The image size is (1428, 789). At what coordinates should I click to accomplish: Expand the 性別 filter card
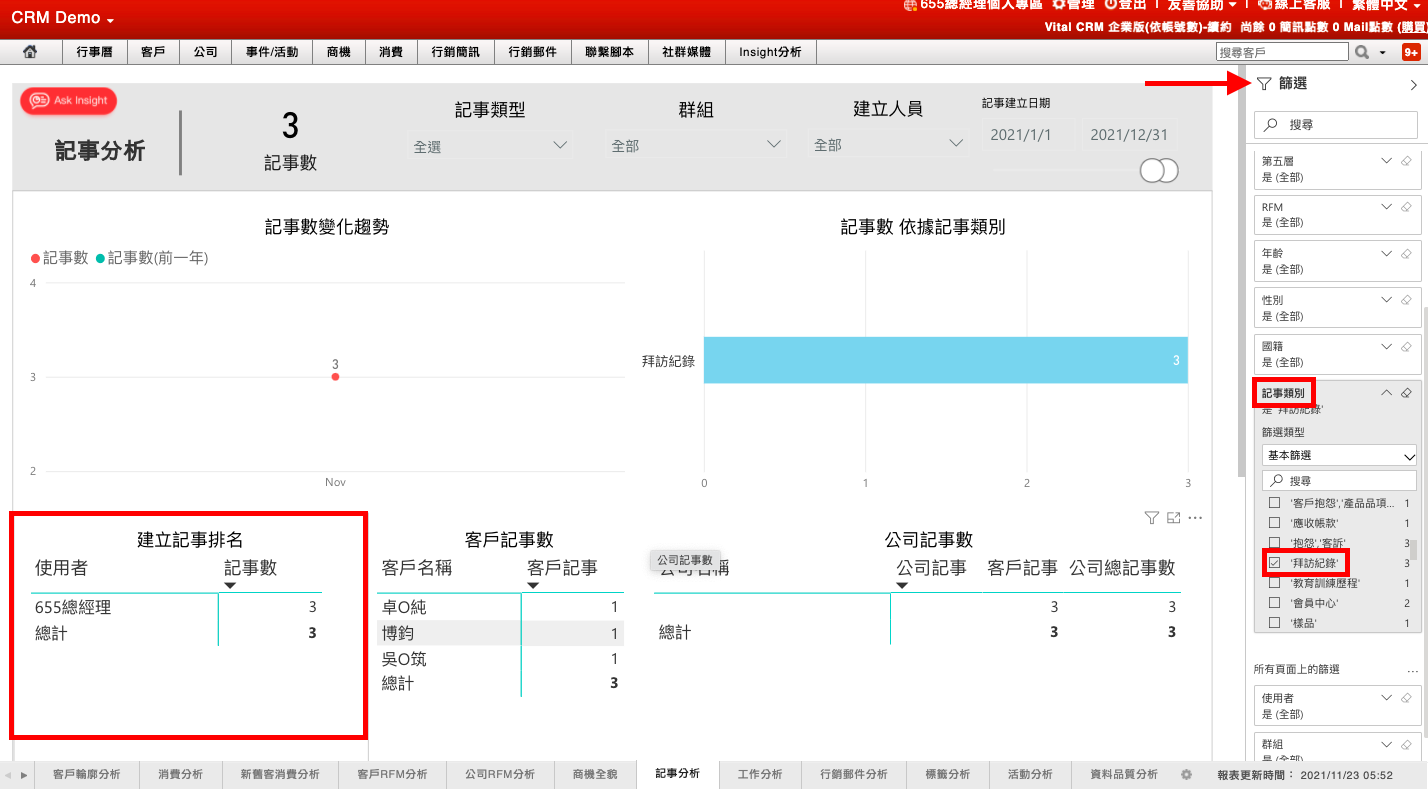pyautogui.click(x=1386, y=300)
